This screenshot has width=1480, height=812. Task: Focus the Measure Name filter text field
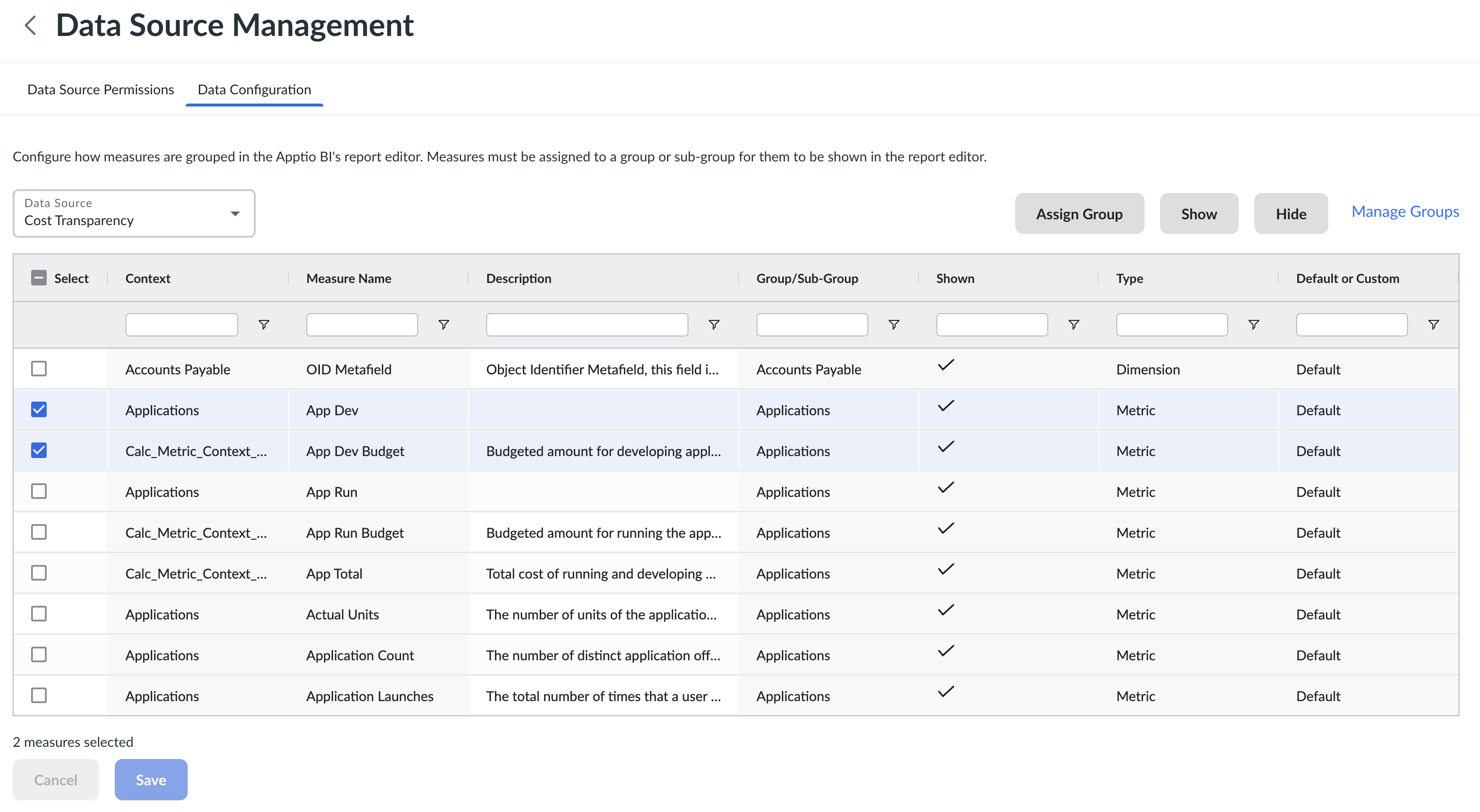tap(361, 325)
